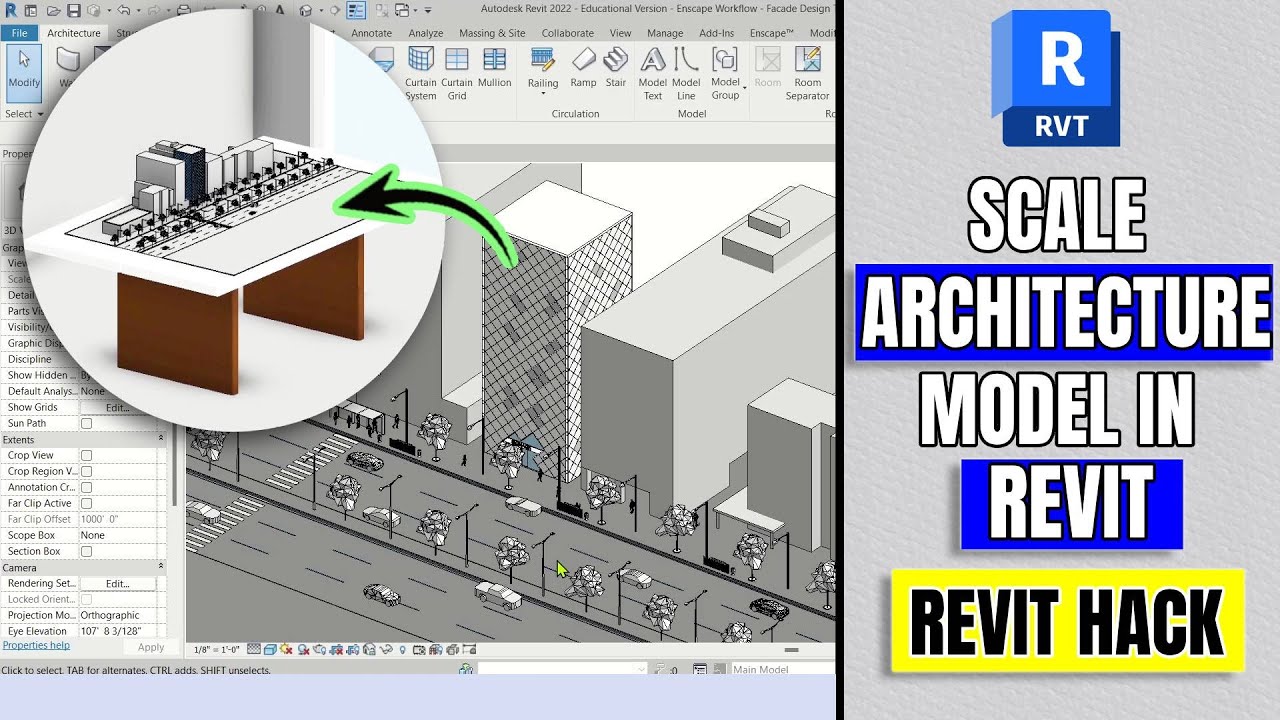Screen dimensions: 1280x720
Task: Click the Curtain Grid tool
Action: (x=457, y=73)
